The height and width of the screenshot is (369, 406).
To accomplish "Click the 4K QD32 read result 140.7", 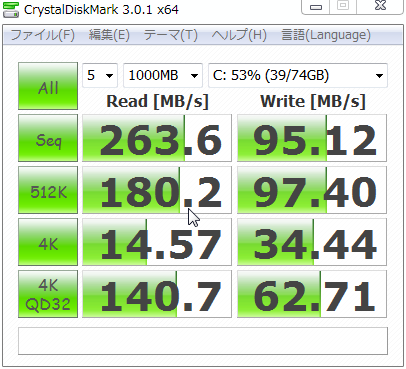I will 157,294.
